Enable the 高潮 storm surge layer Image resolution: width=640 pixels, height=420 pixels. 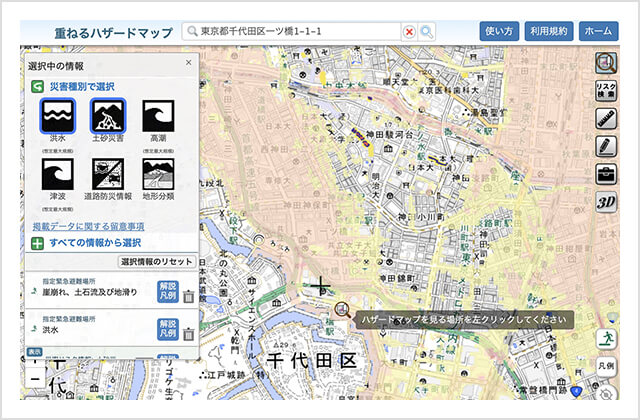158,116
